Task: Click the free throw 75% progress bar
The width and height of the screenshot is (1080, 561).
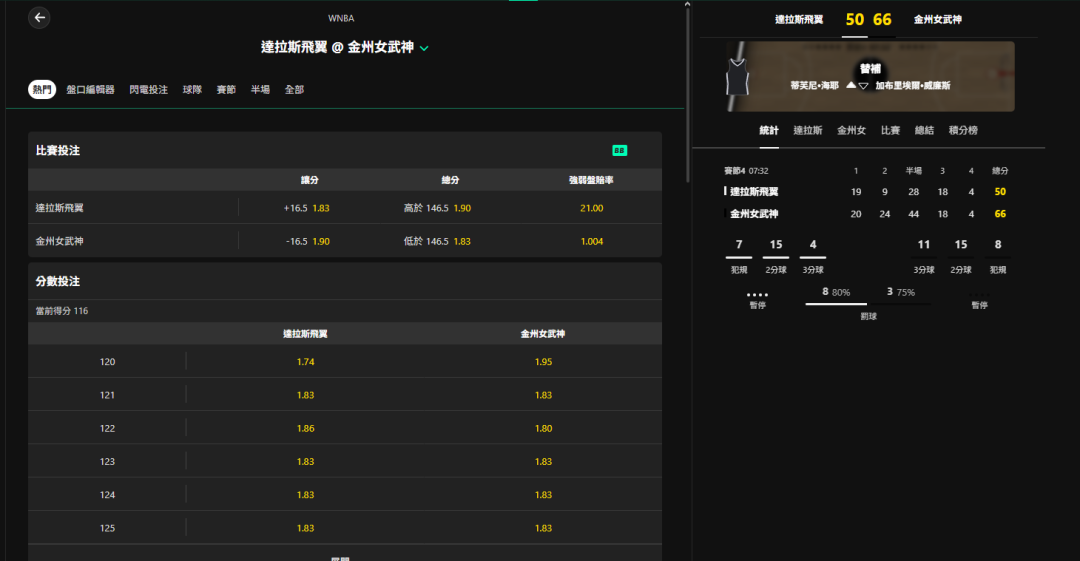Action: pyautogui.click(x=900, y=303)
